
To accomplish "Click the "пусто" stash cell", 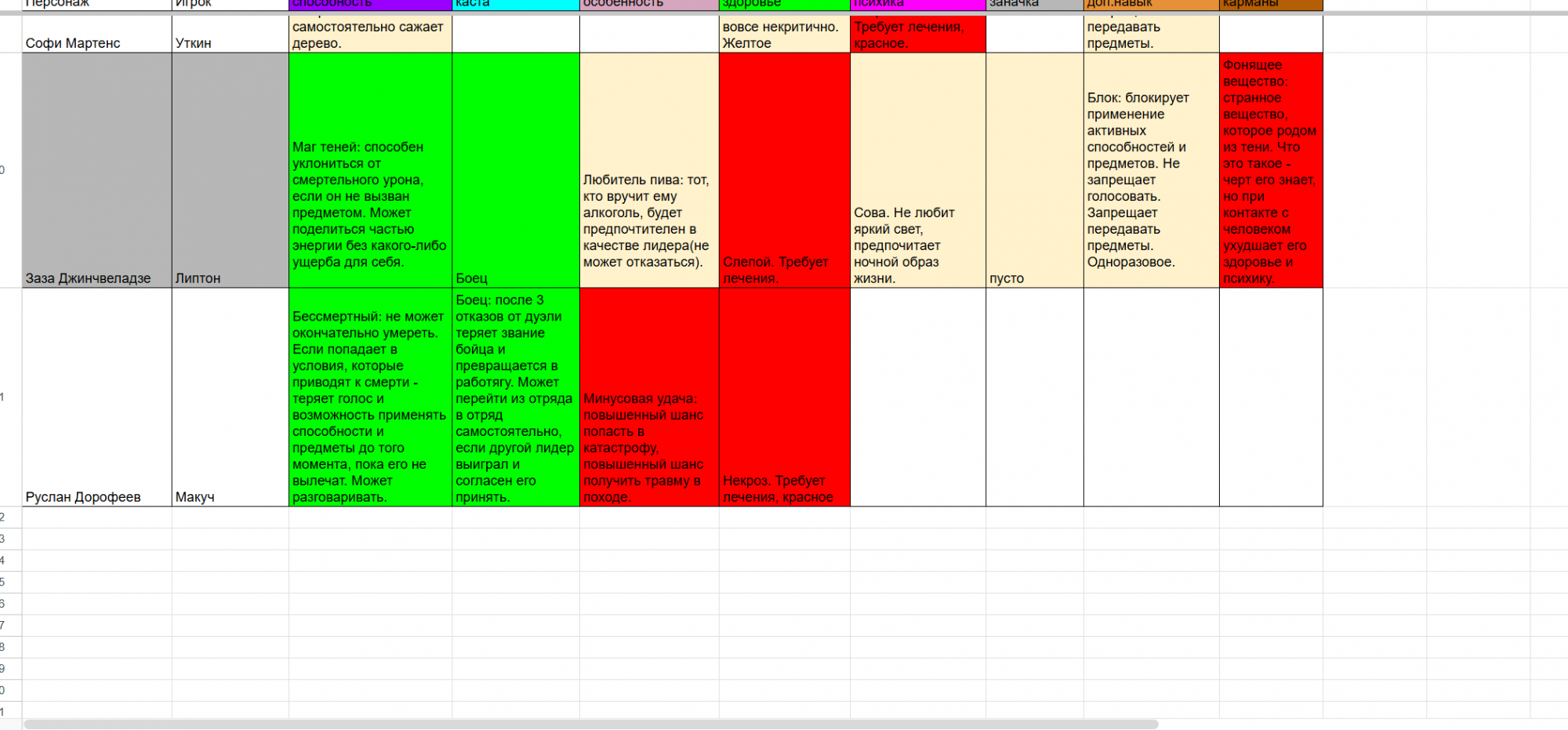I will point(1034,170).
